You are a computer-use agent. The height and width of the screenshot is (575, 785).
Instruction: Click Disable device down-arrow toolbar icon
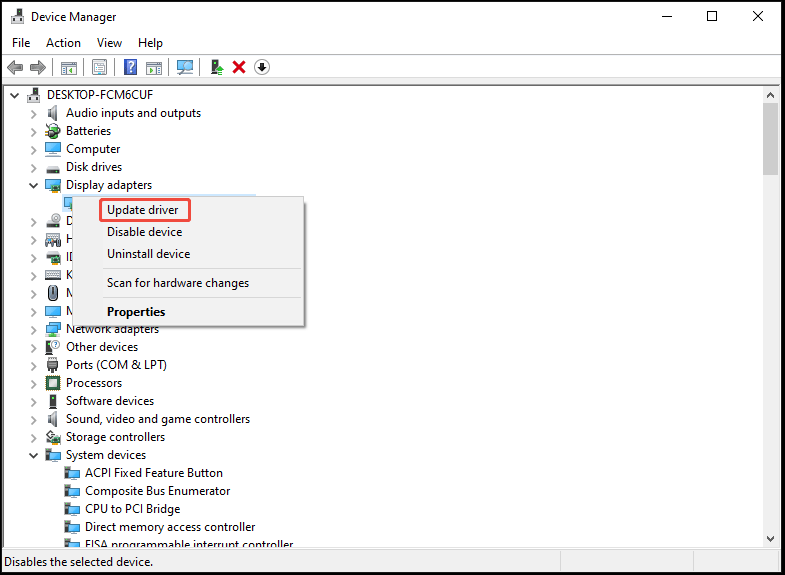262,67
